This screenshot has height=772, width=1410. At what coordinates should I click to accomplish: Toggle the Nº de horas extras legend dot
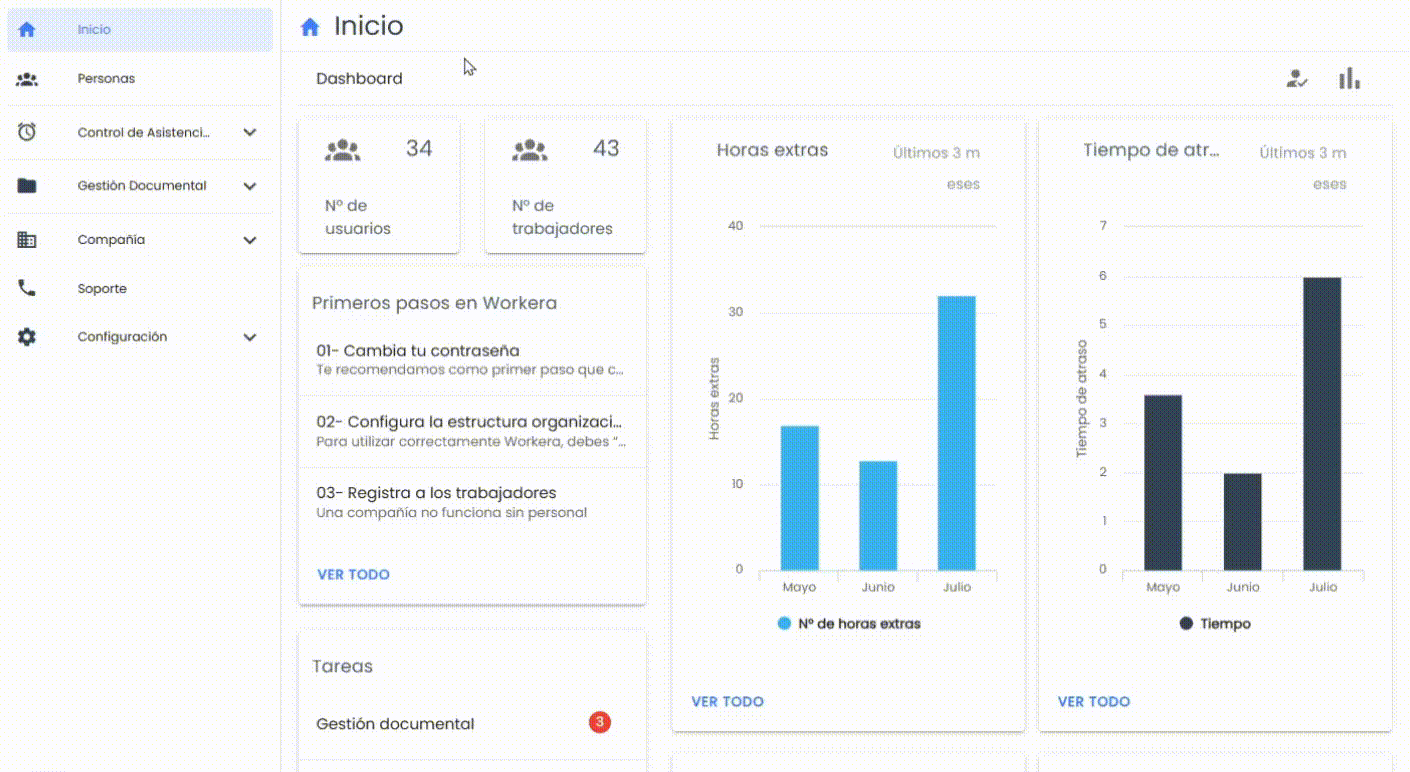click(784, 624)
